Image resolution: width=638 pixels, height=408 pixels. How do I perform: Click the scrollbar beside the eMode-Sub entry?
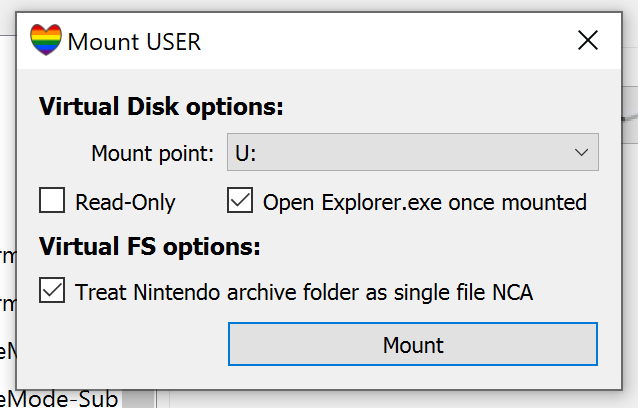click(143, 399)
